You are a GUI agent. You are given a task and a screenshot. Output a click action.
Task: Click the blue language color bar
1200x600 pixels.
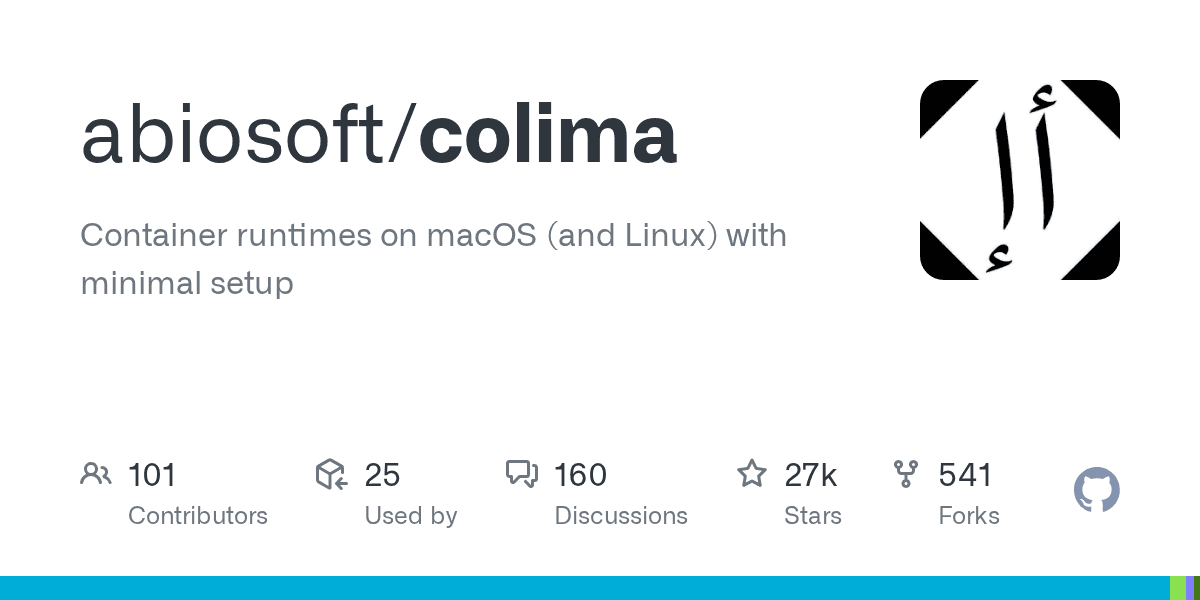(x=580, y=588)
